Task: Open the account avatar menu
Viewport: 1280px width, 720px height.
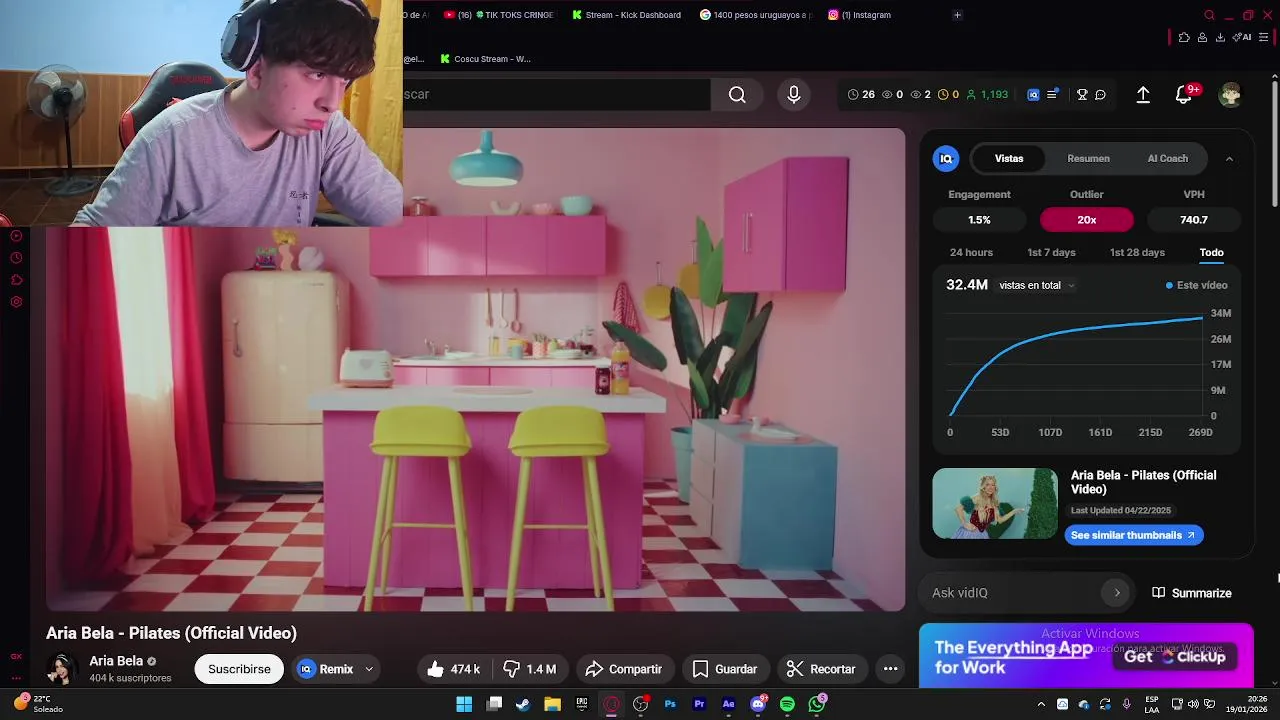Action: coord(1231,94)
